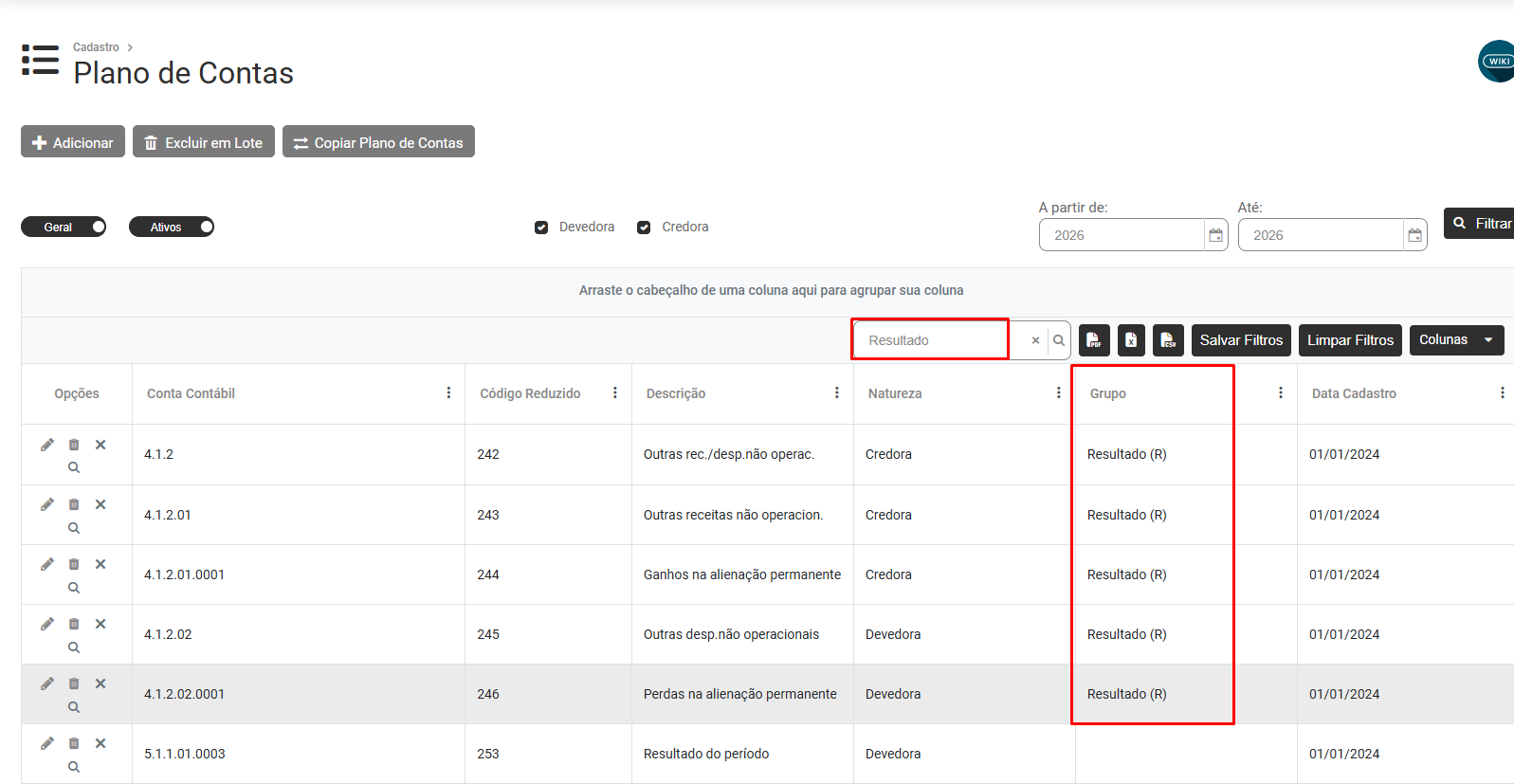Uncheck the Credora checkbox
1514x784 pixels.
tap(644, 228)
